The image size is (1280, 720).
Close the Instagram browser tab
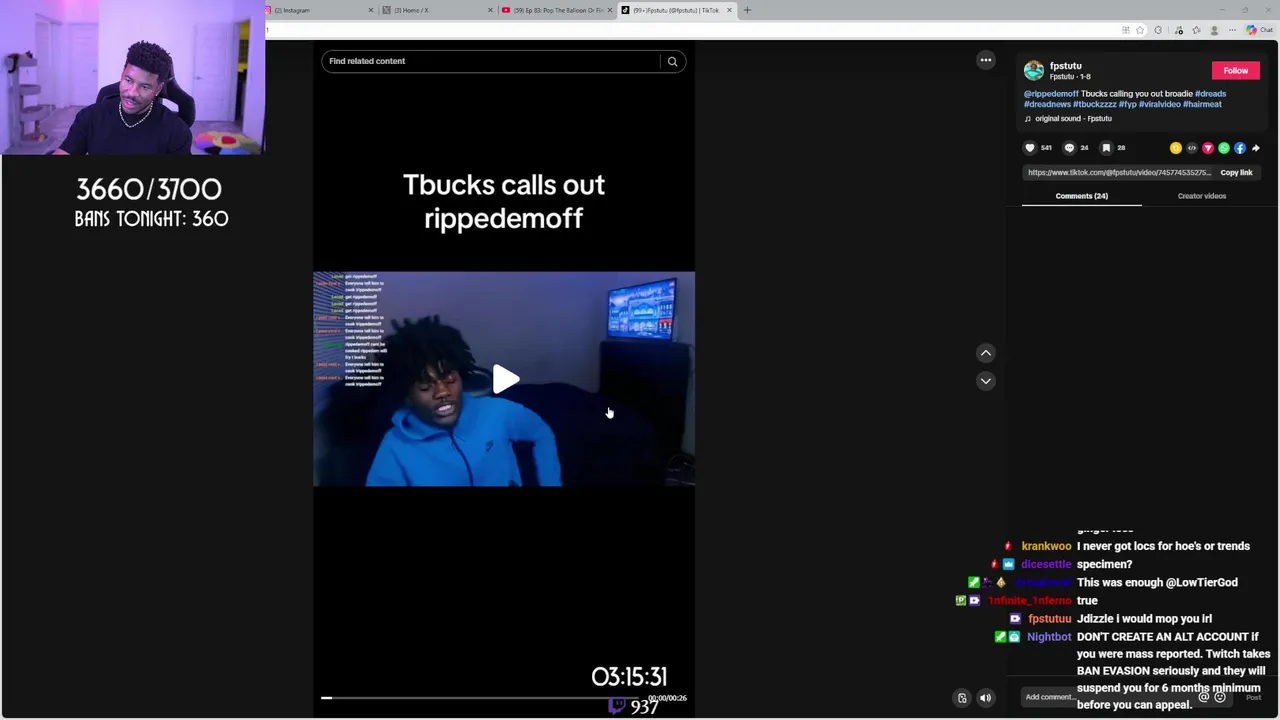(x=371, y=10)
